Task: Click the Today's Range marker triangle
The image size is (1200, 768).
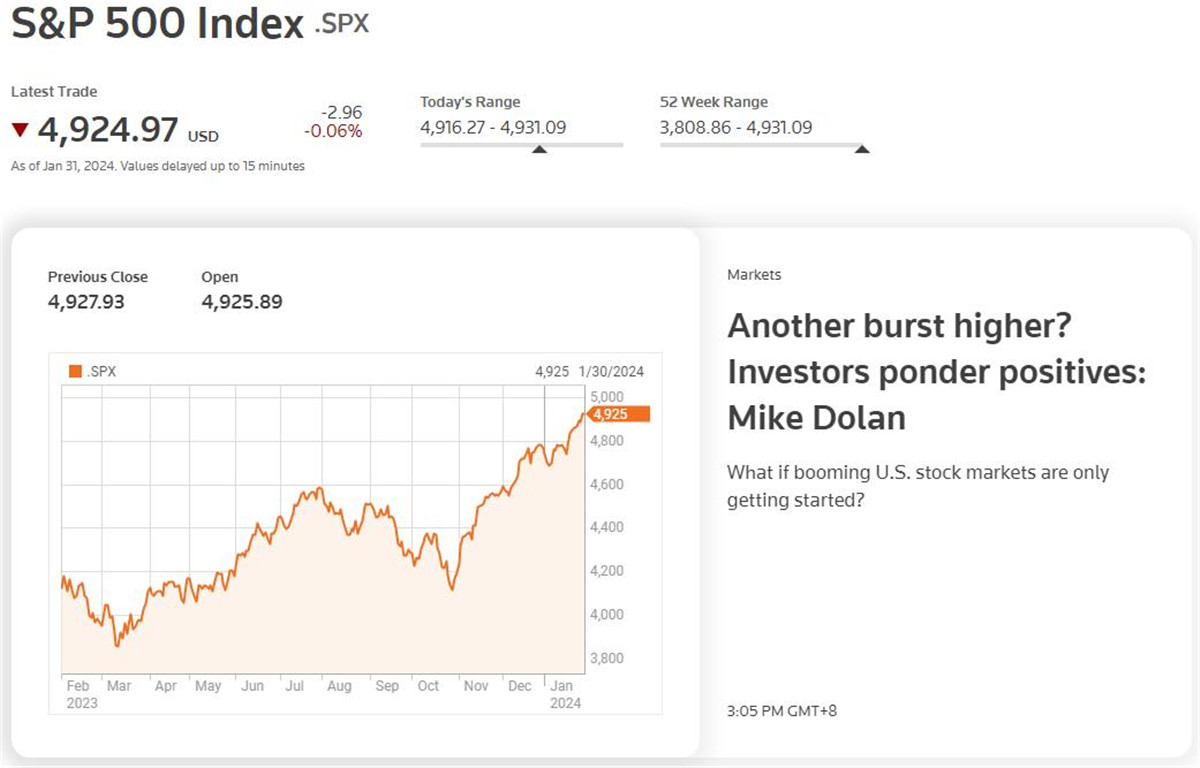Action: pyautogui.click(x=539, y=150)
